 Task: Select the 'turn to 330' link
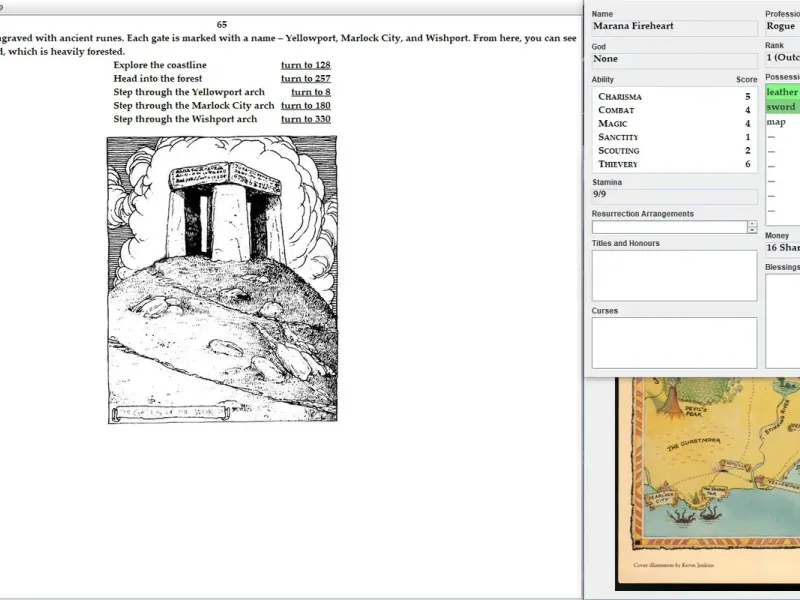[x=306, y=119]
